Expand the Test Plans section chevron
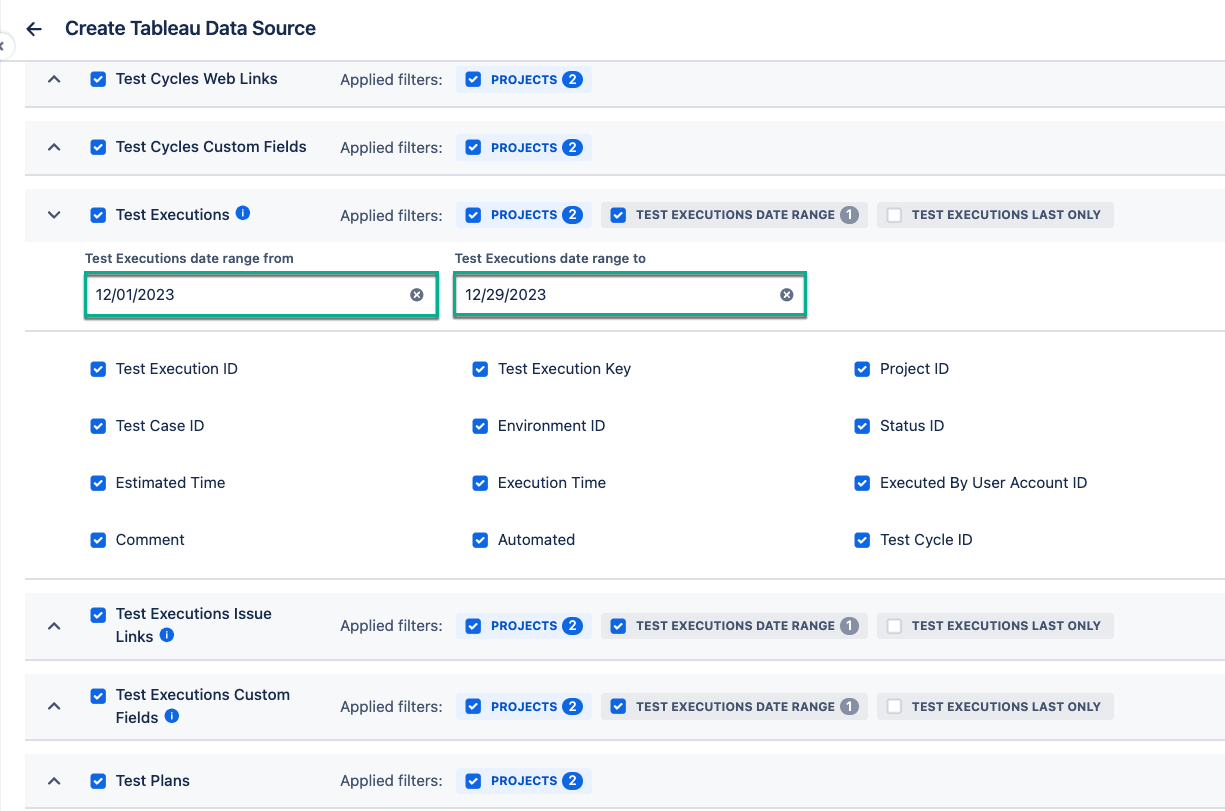Viewport: 1225px width, 811px height. pos(55,781)
